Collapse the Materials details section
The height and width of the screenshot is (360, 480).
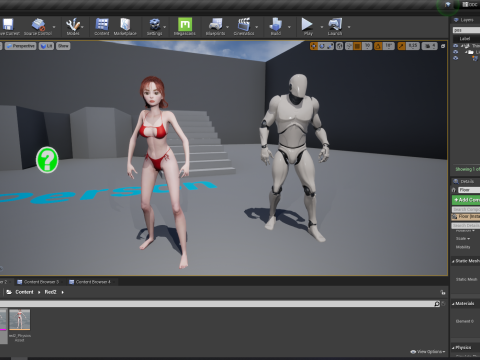pyautogui.click(x=453, y=304)
